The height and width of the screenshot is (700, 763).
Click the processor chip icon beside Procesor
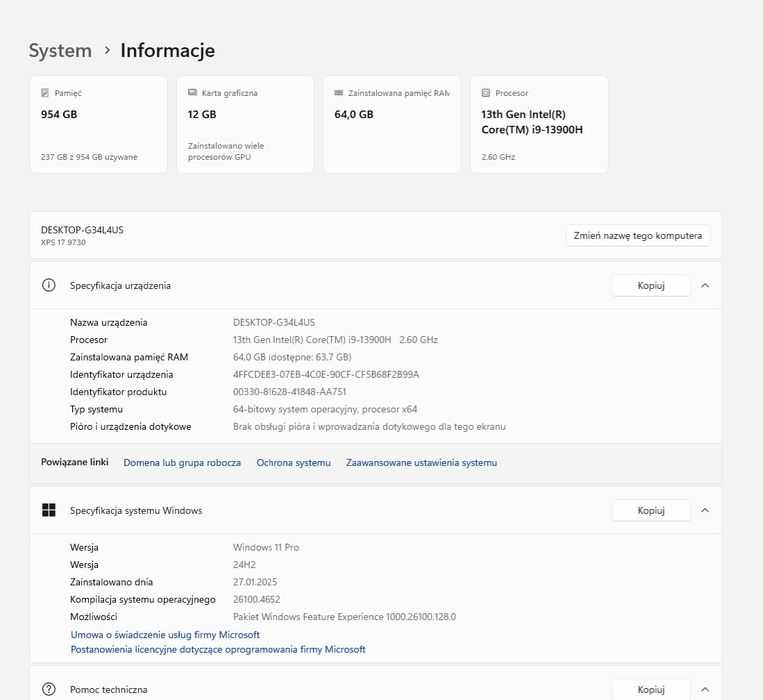point(486,92)
